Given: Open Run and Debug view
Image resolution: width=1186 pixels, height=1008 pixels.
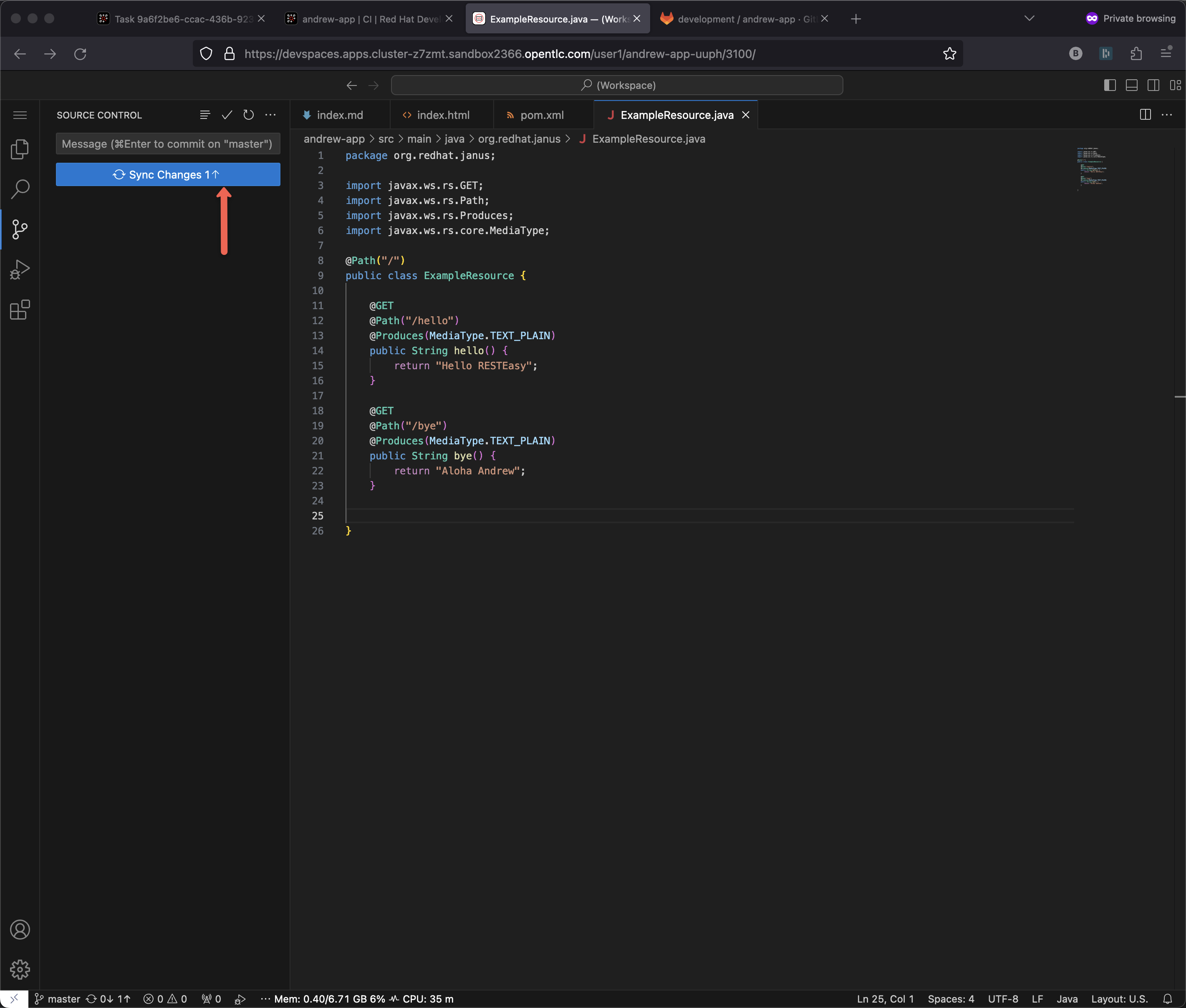Looking at the screenshot, I should coord(20,270).
